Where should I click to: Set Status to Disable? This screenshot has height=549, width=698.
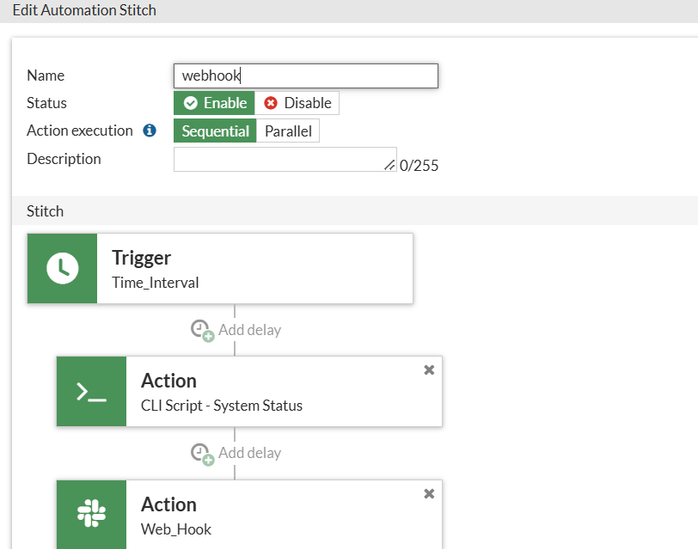point(297,103)
